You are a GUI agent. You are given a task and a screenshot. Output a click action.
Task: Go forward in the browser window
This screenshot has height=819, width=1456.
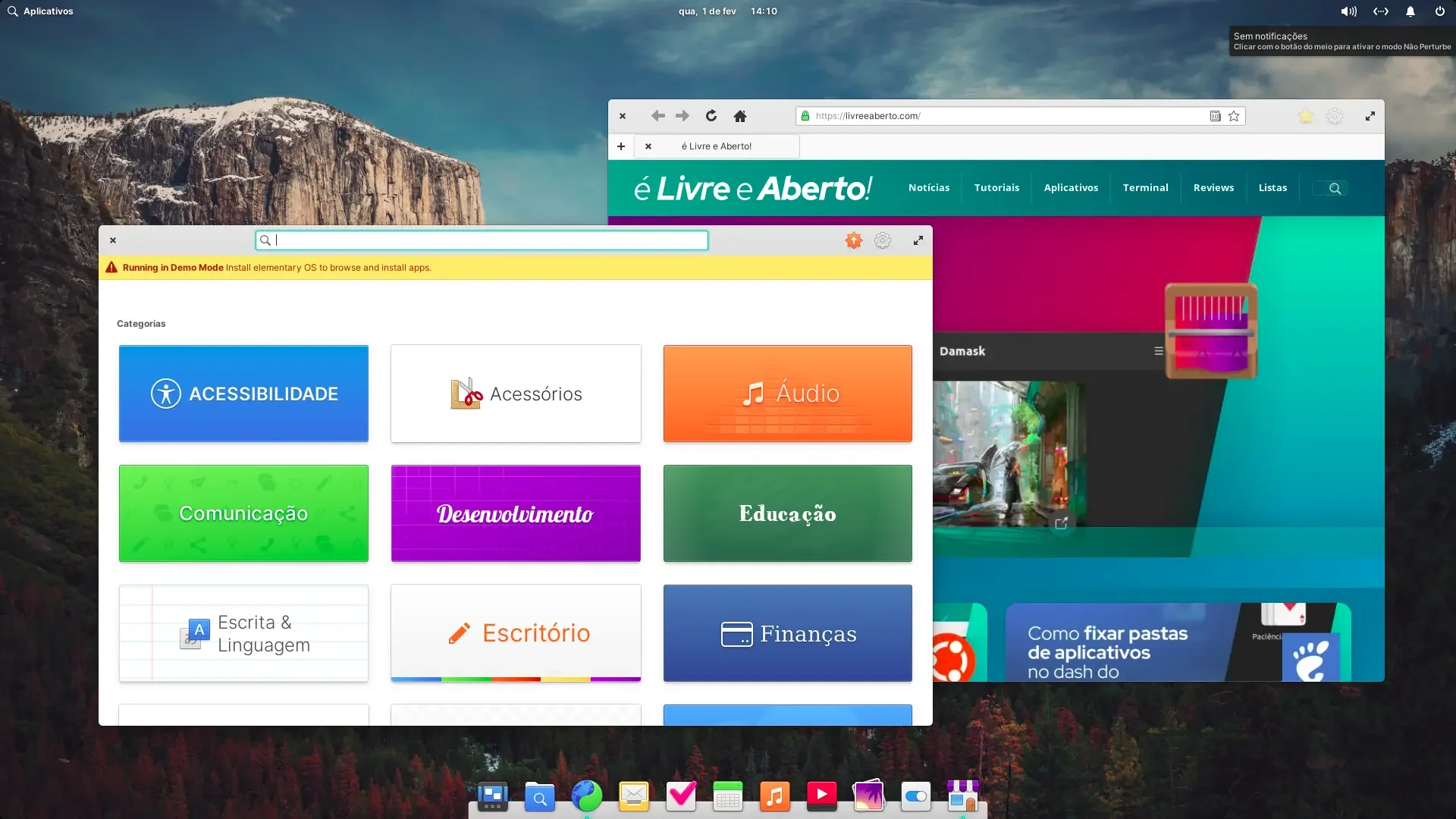682,116
